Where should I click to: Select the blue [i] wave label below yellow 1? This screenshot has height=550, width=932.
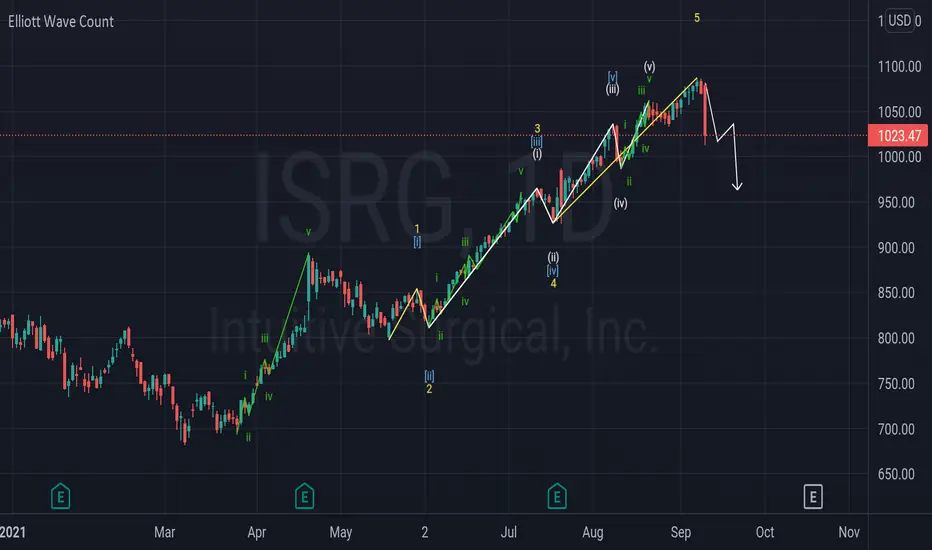point(417,241)
